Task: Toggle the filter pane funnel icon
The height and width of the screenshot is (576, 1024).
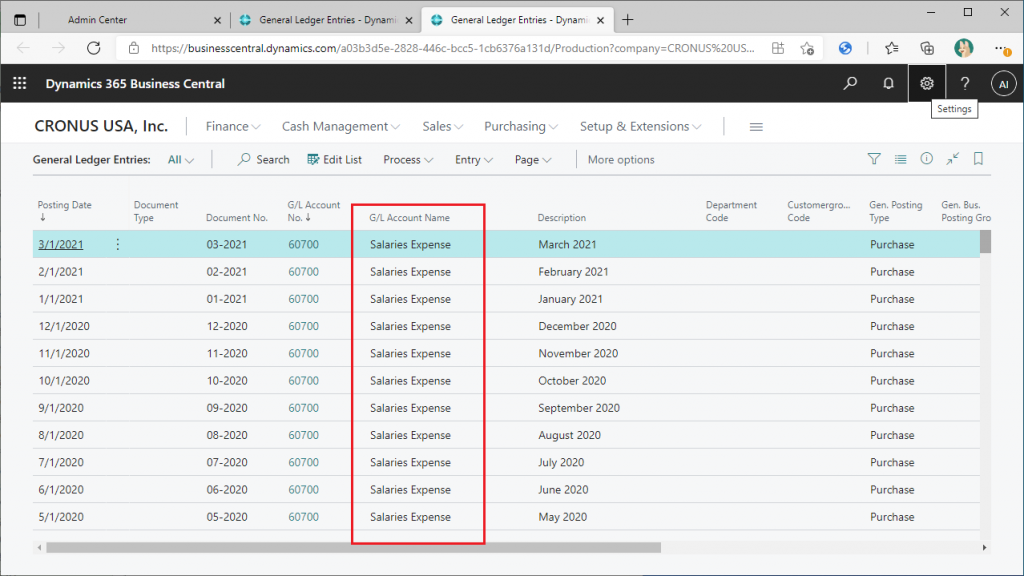Action: [874, 159]
